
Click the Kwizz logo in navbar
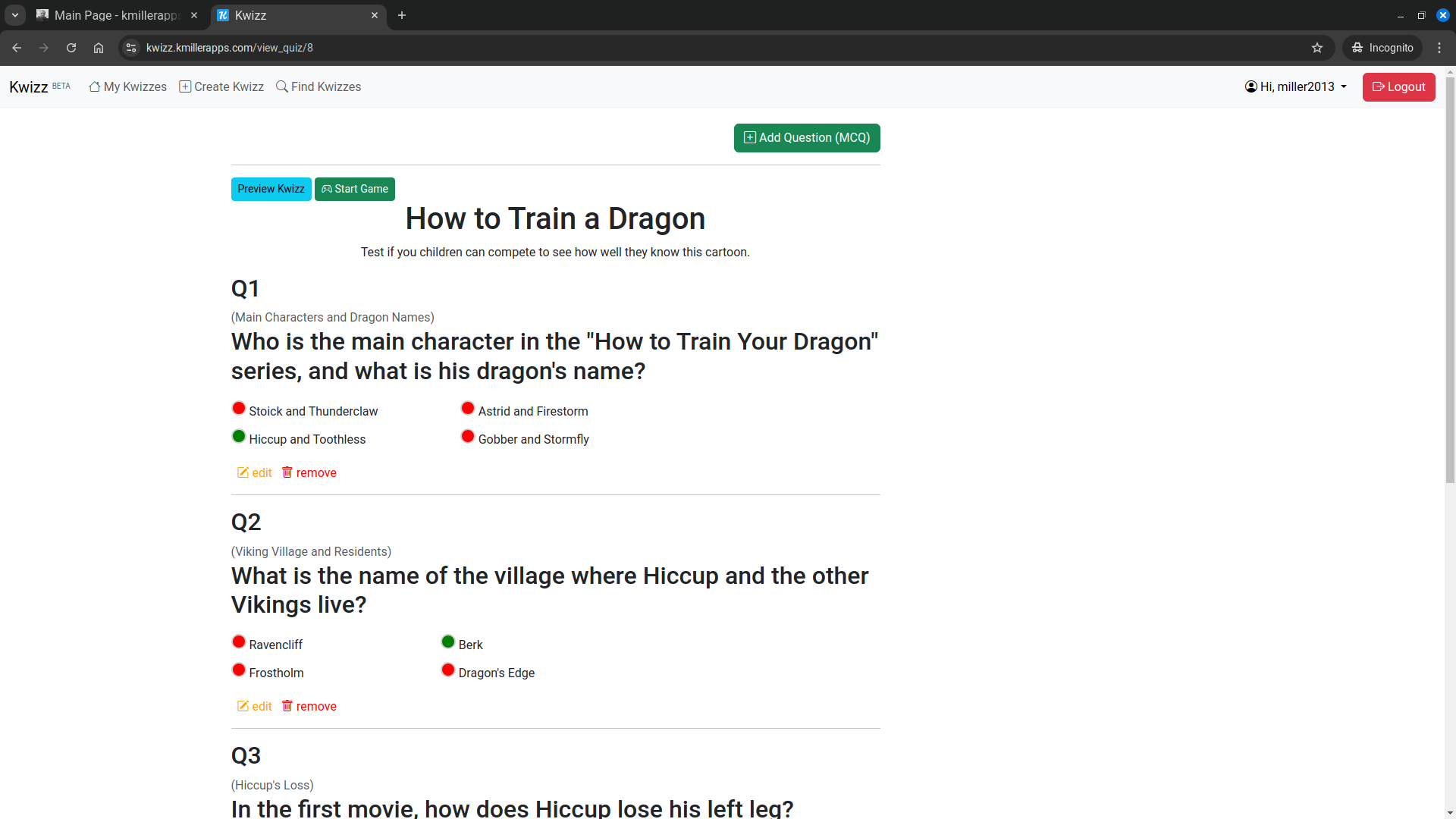click(x=29, y=87)
